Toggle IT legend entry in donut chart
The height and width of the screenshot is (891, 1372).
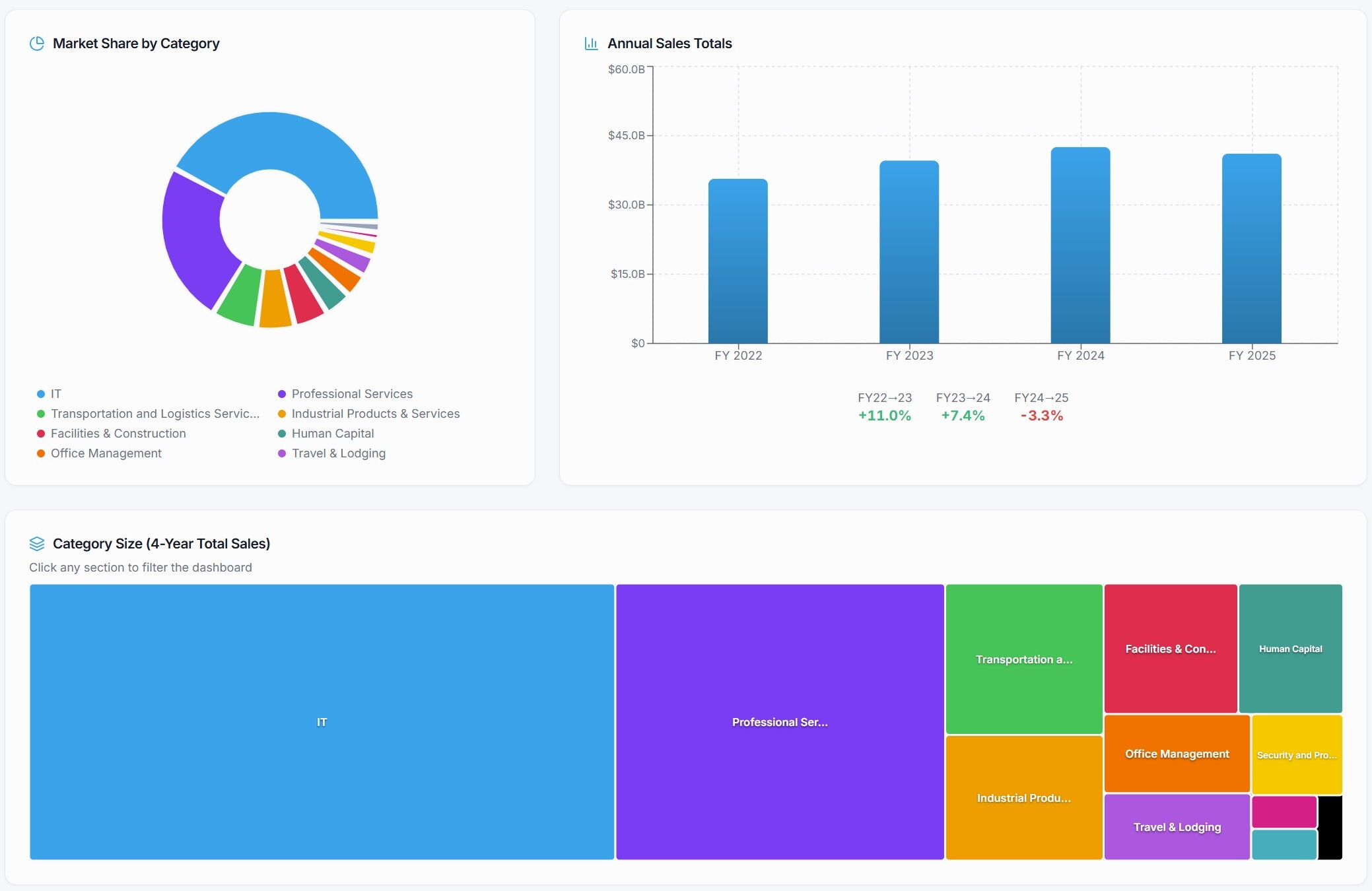pos(55,394)
